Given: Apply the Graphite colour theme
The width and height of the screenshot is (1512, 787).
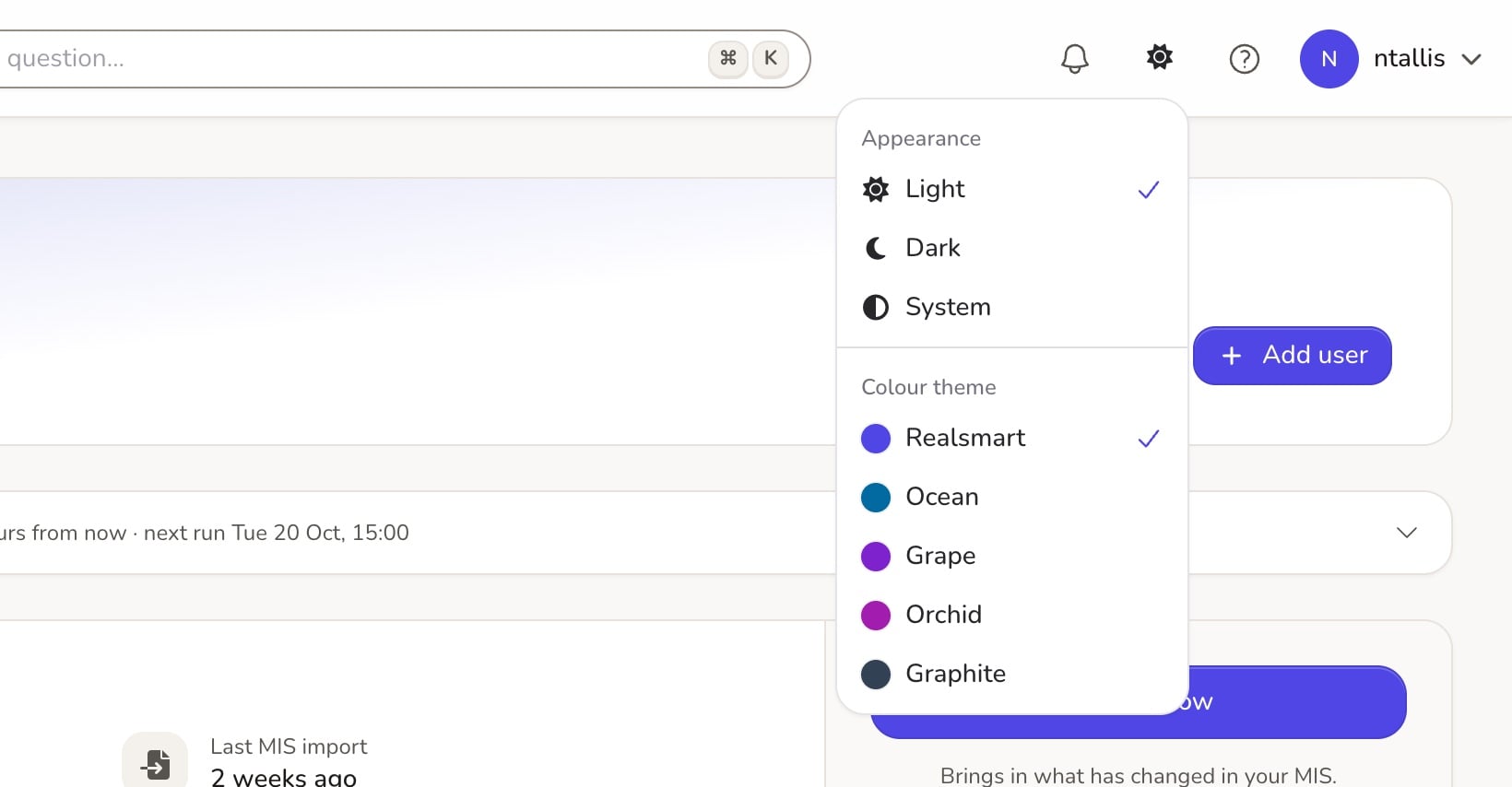Looking at the screenshot, I should point(1011,674).
